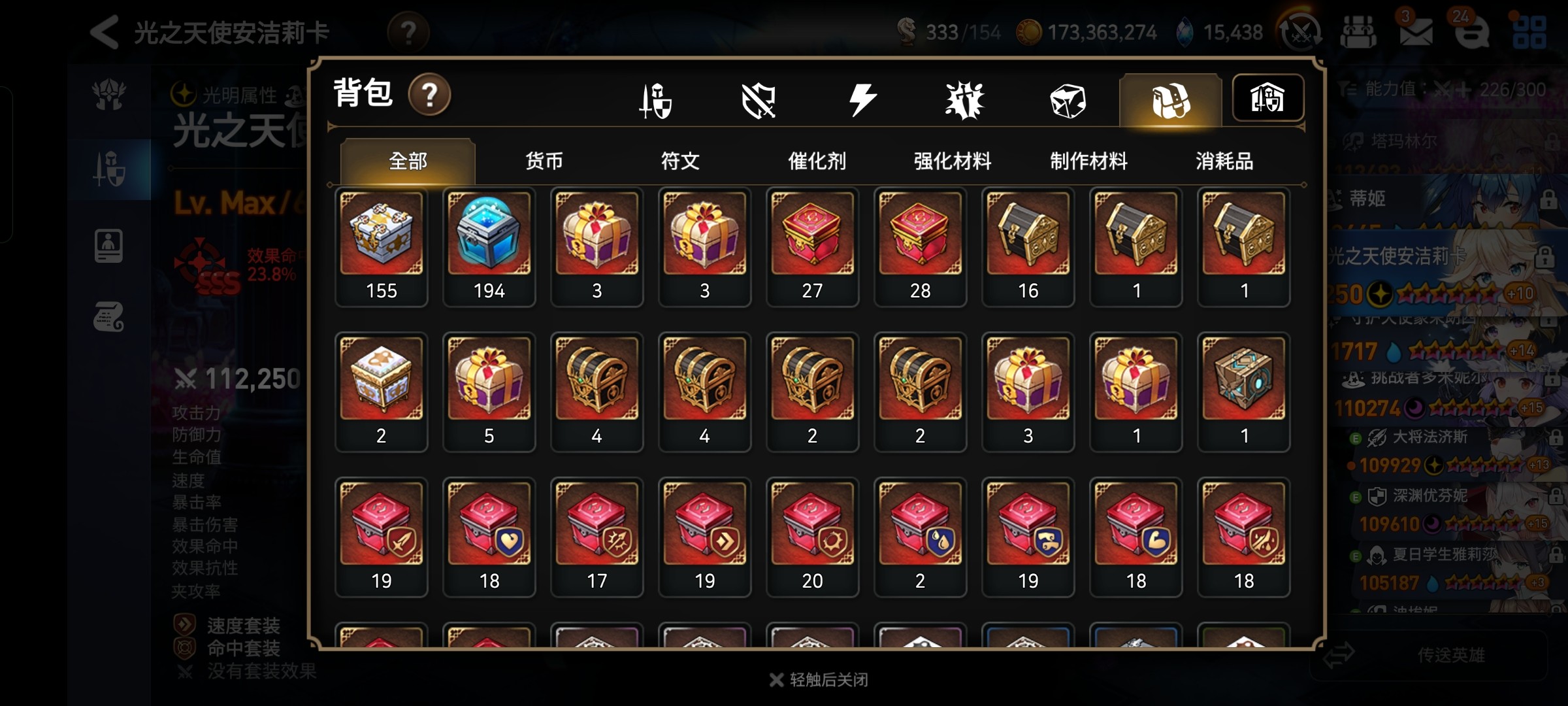Image resolution: width=1568 pixels, height=706 pixels.
Task: Click the back arrow next to hero name
Action: pyautogui.click(x=104, y=31)
